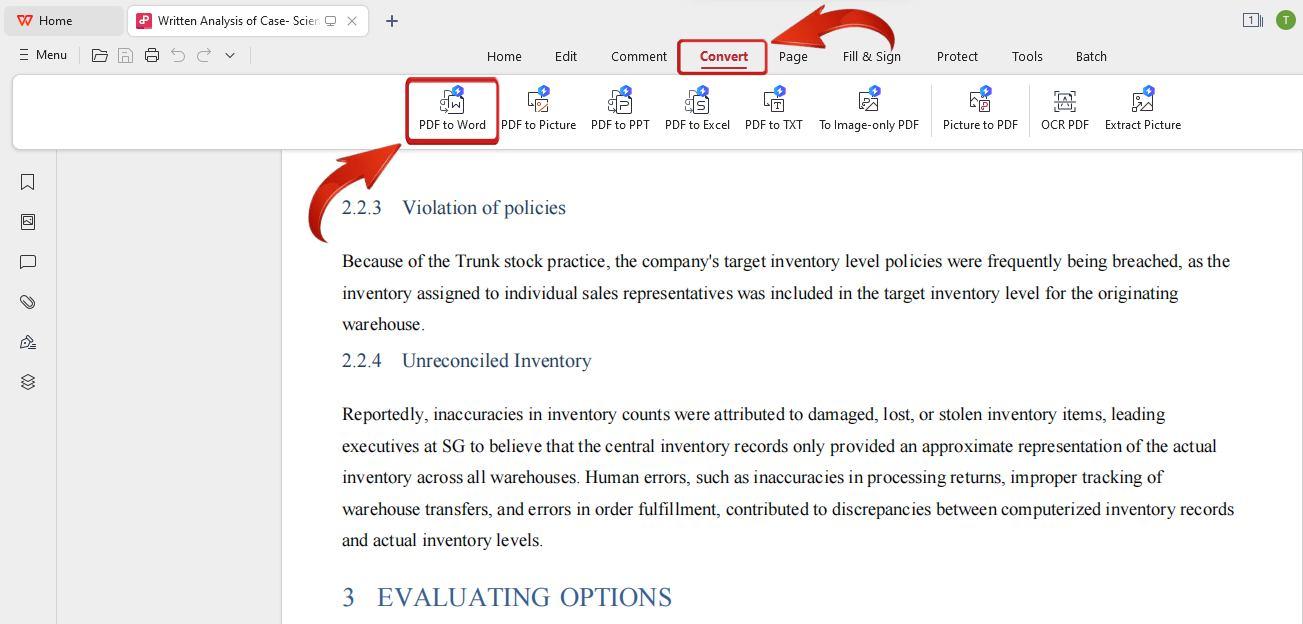Click the monitor icon on document tab
Image resolution: width=1303 pixels, height=624 pixels.
pos(330,20)
